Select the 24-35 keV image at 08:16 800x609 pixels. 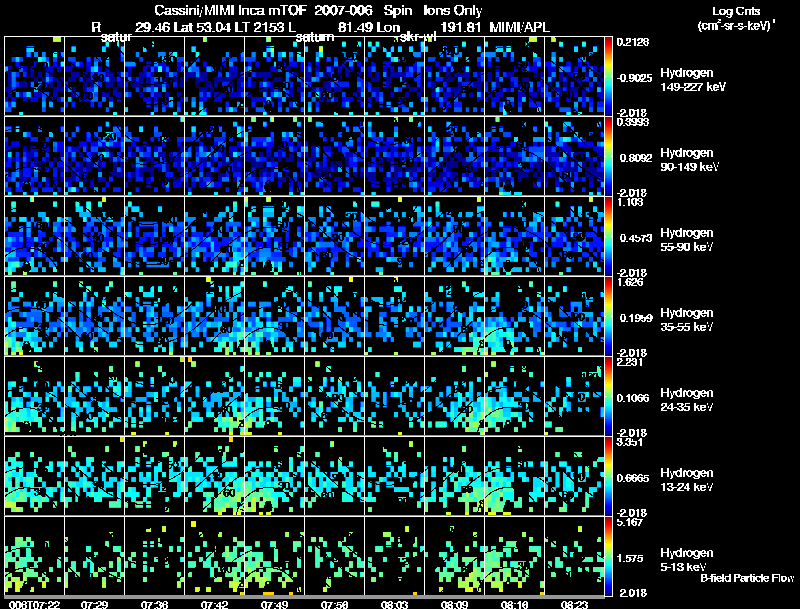(x=514, y=396)
